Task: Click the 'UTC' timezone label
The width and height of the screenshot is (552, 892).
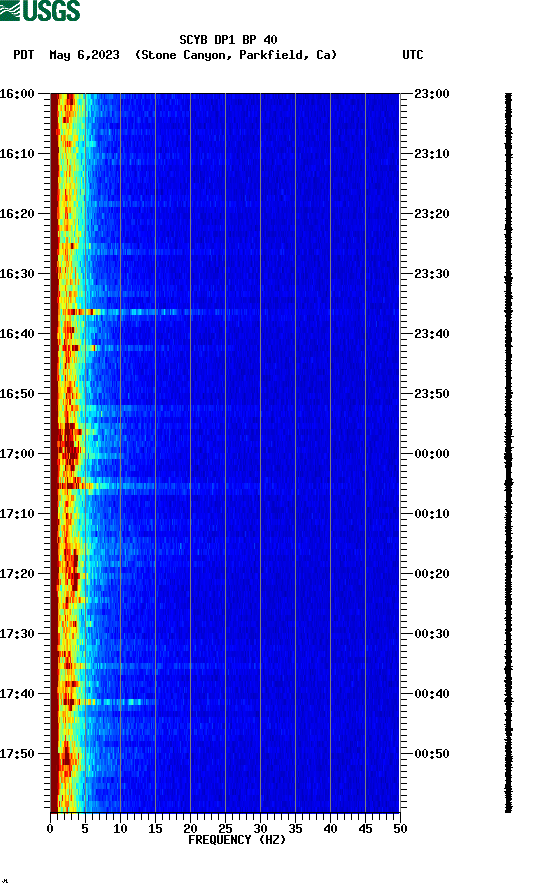Action: pyautogui.click(x=413, y=55)
